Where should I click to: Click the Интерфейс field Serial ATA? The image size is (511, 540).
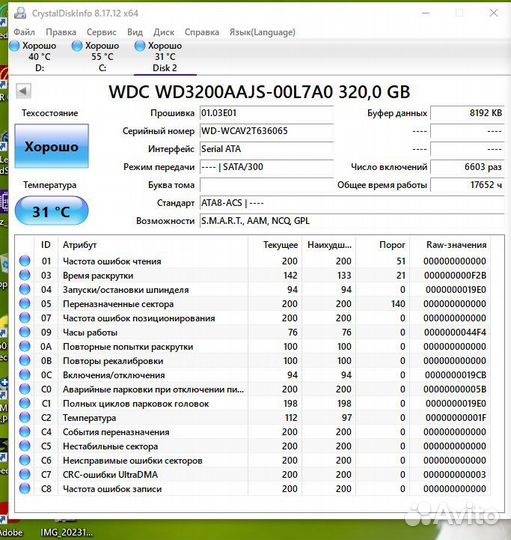click(x=266, y=149)
